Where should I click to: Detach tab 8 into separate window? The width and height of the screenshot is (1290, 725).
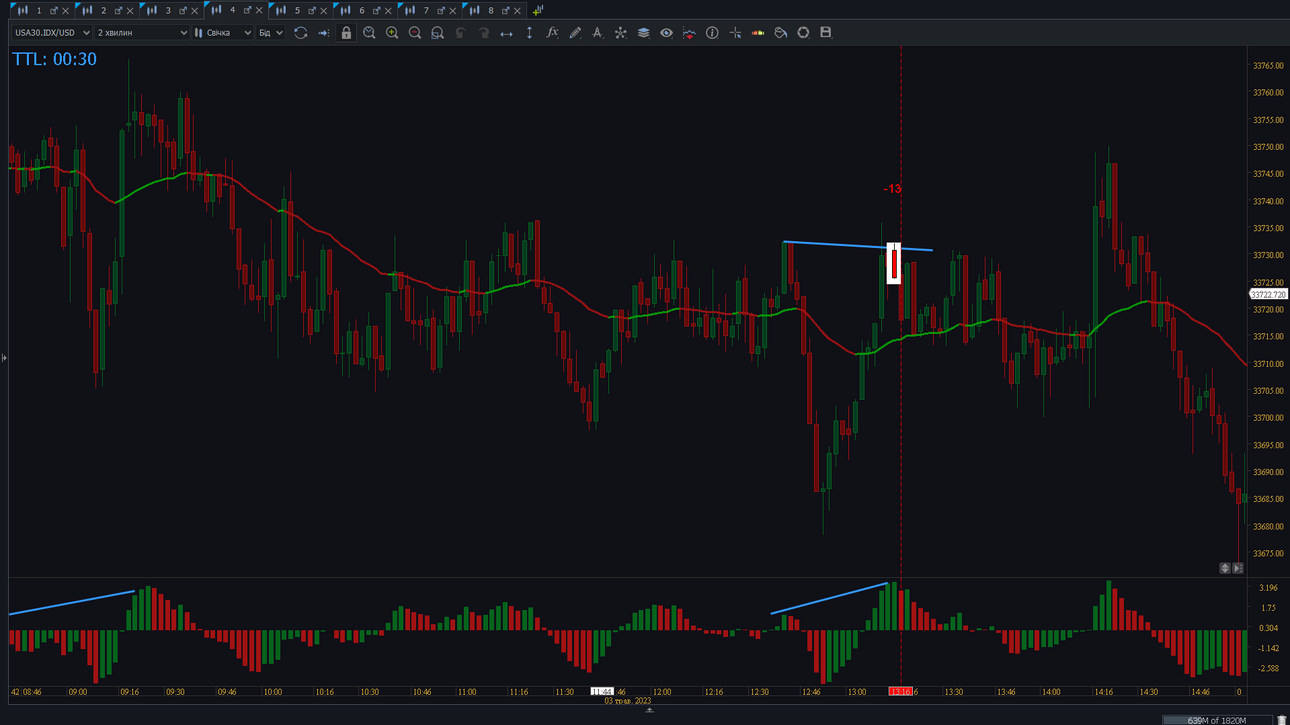point(505,10)
